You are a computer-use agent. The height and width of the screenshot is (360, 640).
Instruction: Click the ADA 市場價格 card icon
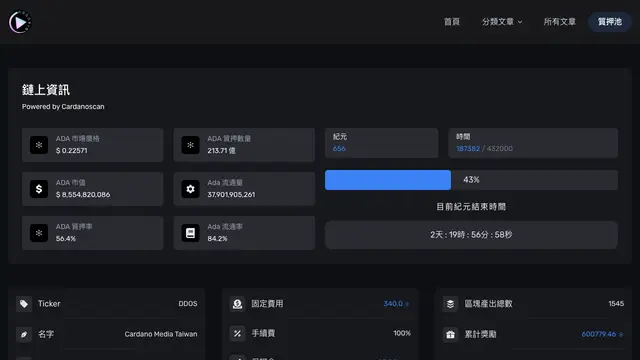click(39, 145)
